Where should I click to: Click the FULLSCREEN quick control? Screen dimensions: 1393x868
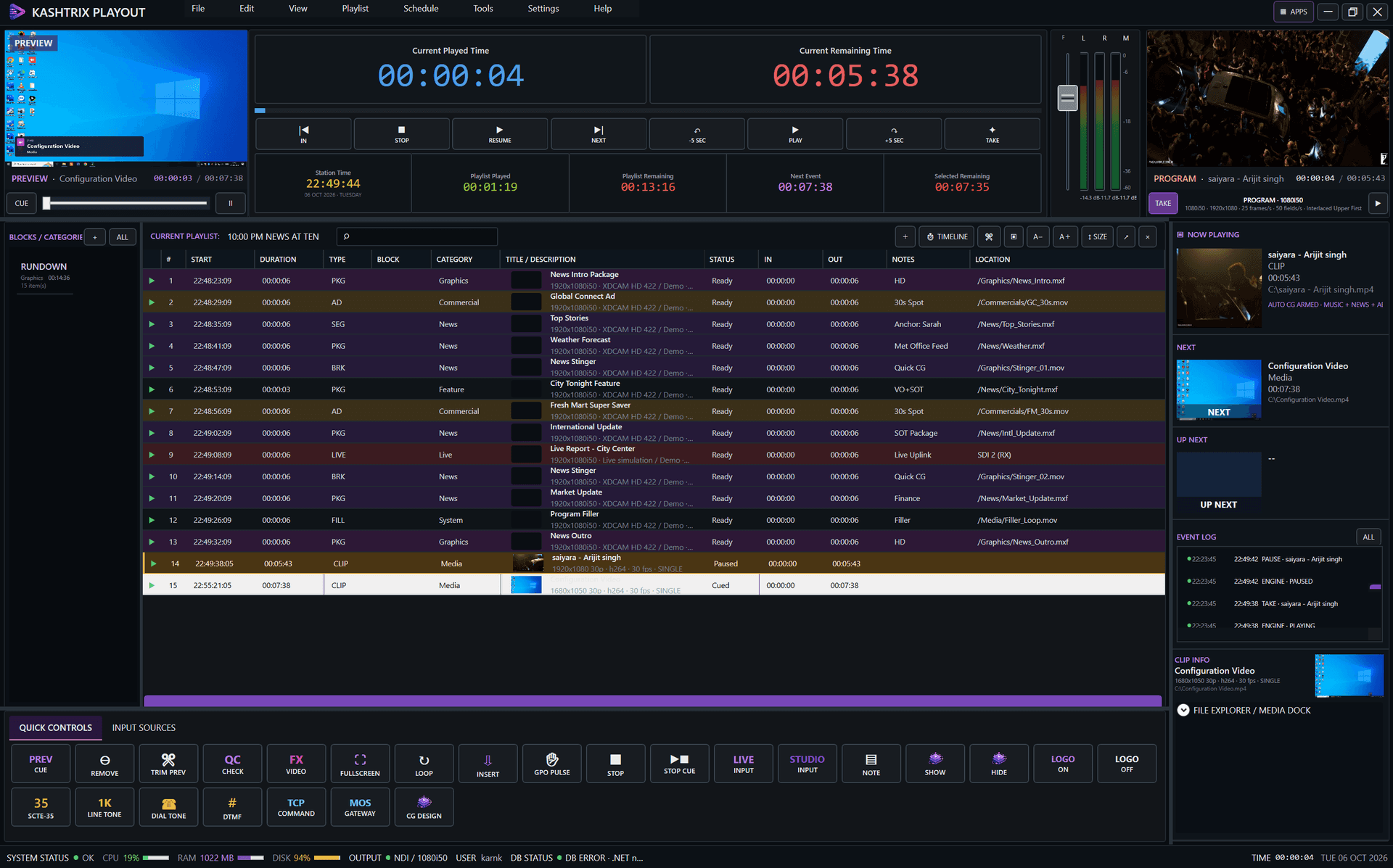coord(360,764)
